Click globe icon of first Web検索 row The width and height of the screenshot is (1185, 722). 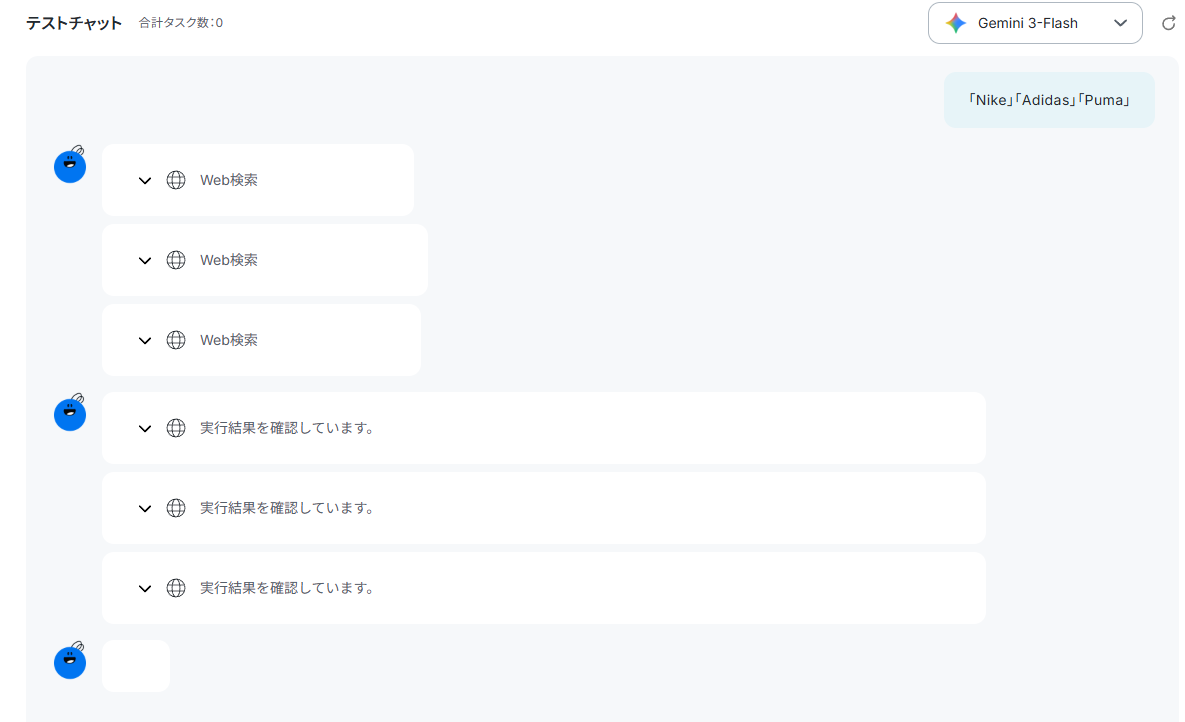click(x=176, y=180)
